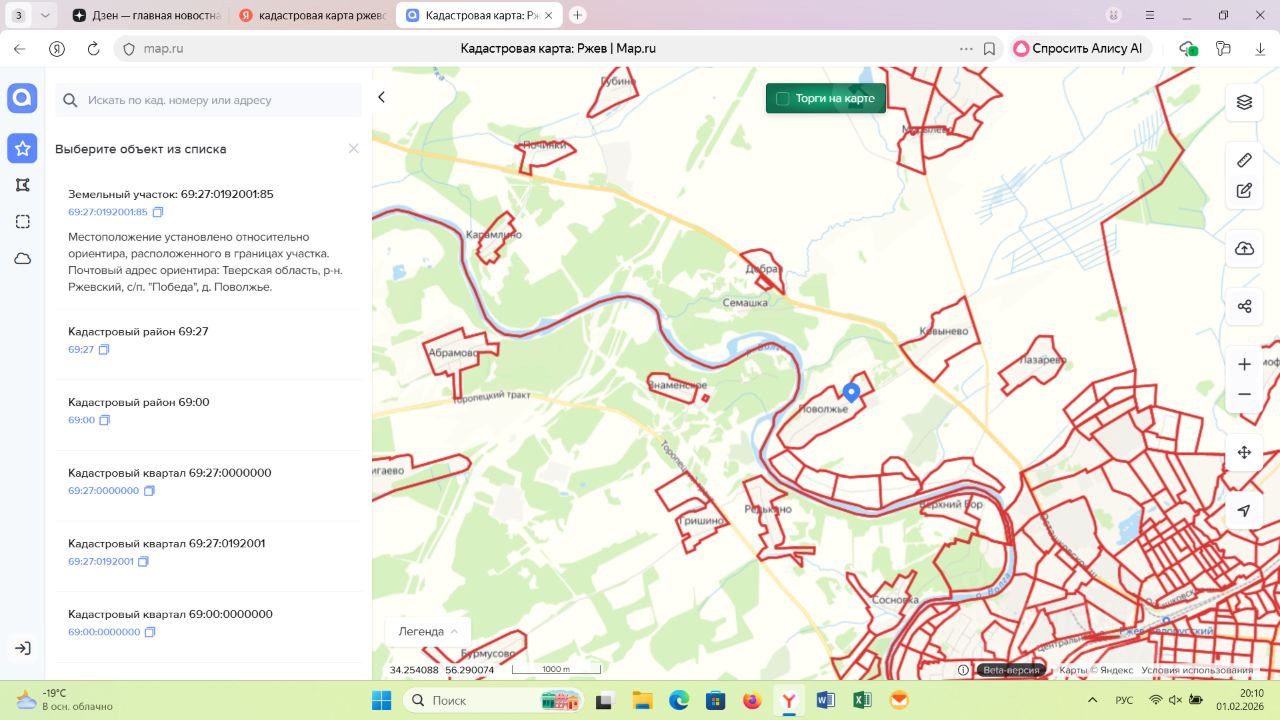Copy cadastral number 69:27:0192001:85
The width and height of the screenshot is (1280, 720).
[x=158, y=212]
